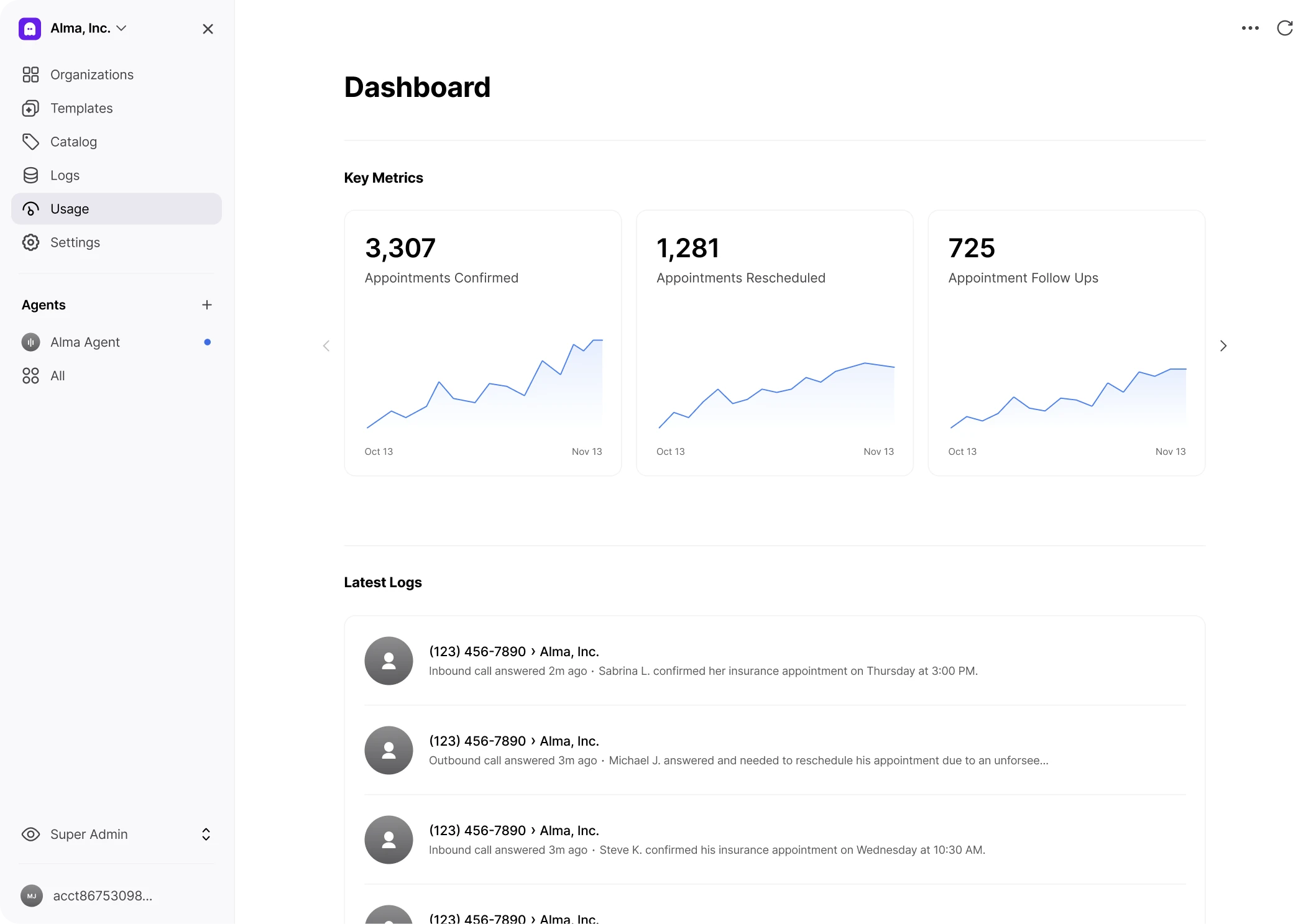
Task: Open the three-dot more options menu
Action: (x=1250, y=28)
